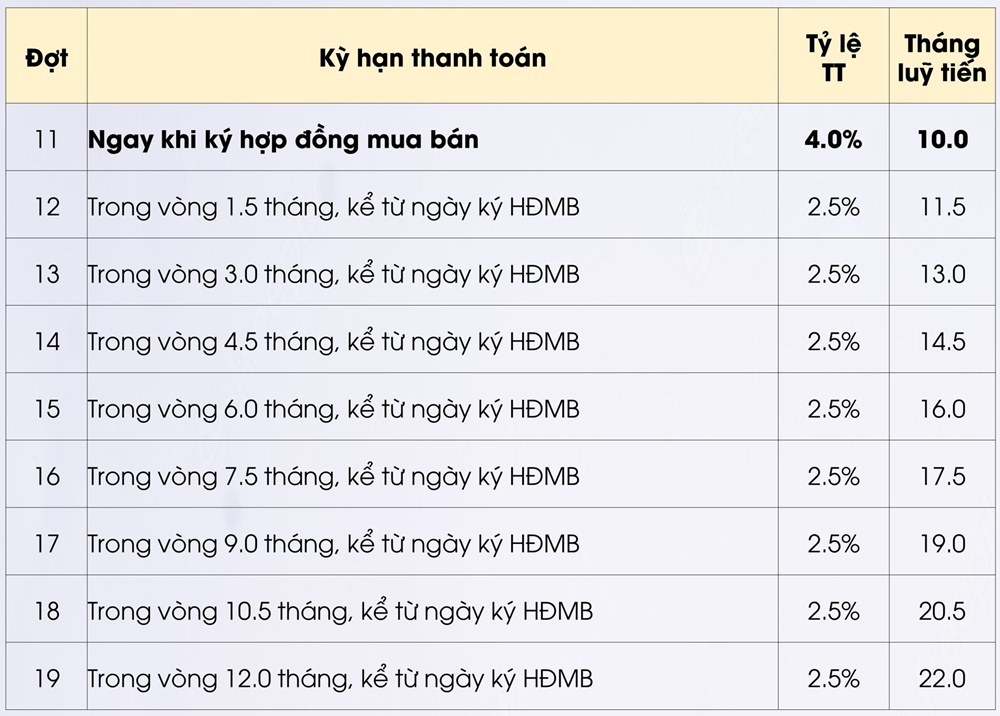Click the "Đợt" column header

(x=46, y=58)
